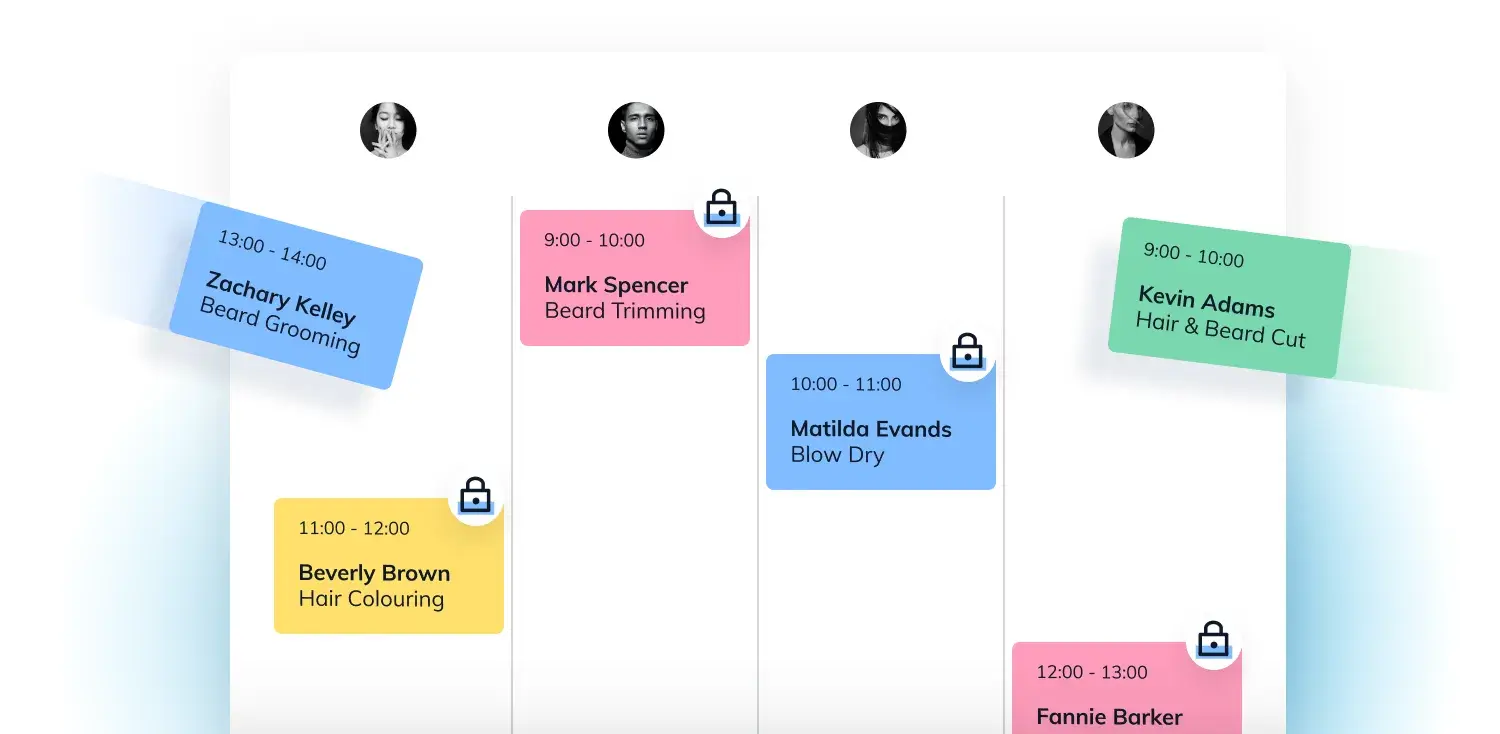Click the lock icon on Mark Spencer's appointment
The height and width of the screenshot is (734, 1500).
(x=721, y=209)
